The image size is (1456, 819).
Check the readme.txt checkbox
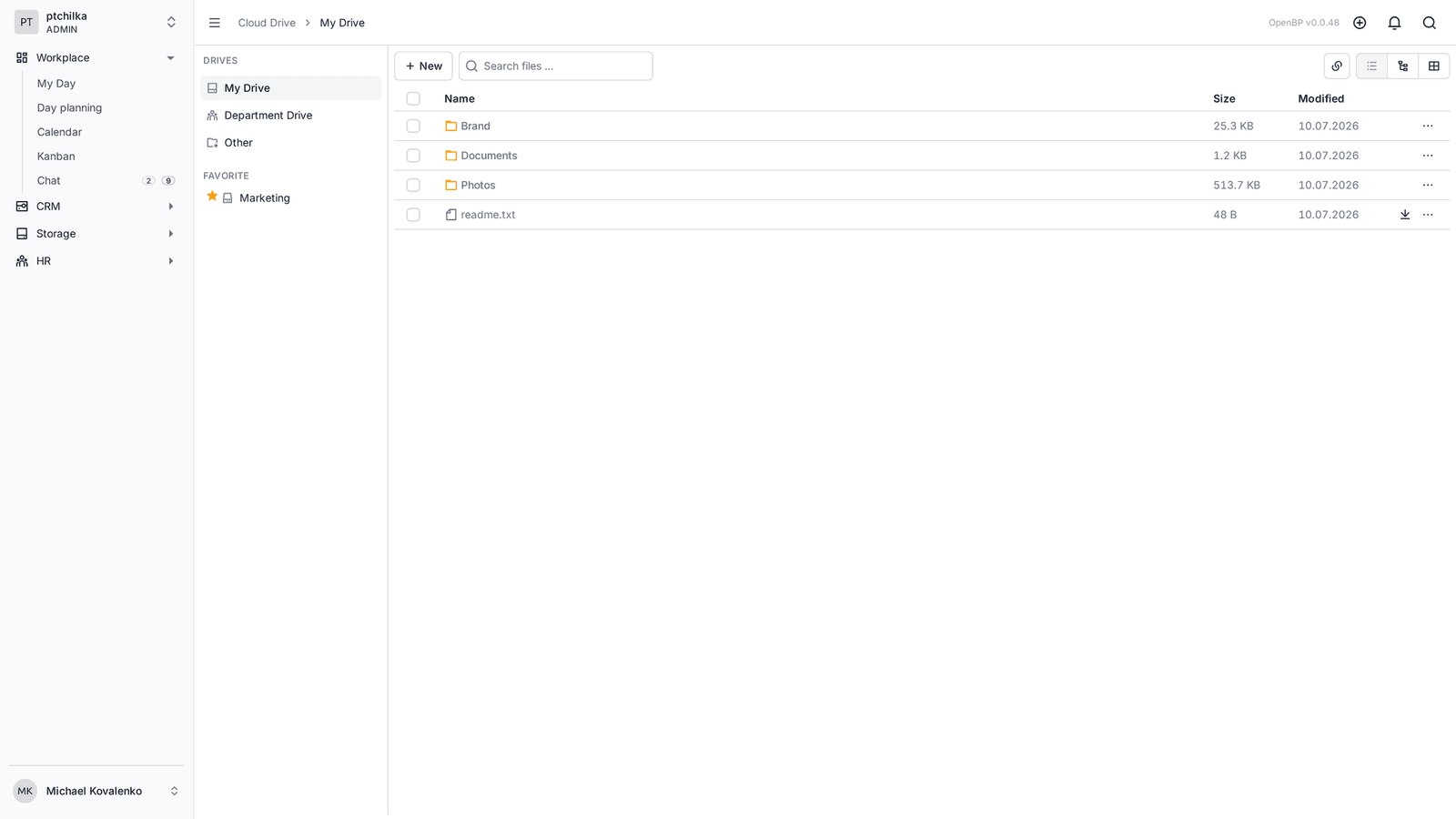click(413, 215)
